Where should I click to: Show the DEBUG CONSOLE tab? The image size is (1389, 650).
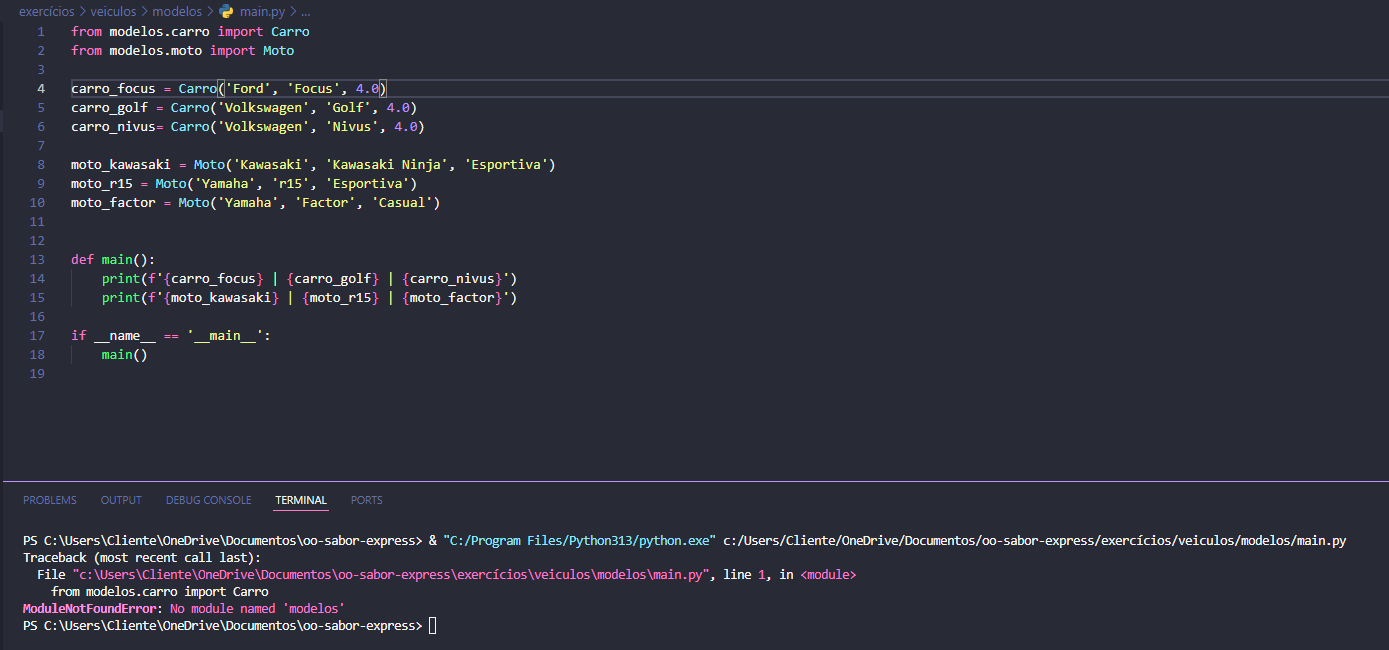[x=208, y=500]
